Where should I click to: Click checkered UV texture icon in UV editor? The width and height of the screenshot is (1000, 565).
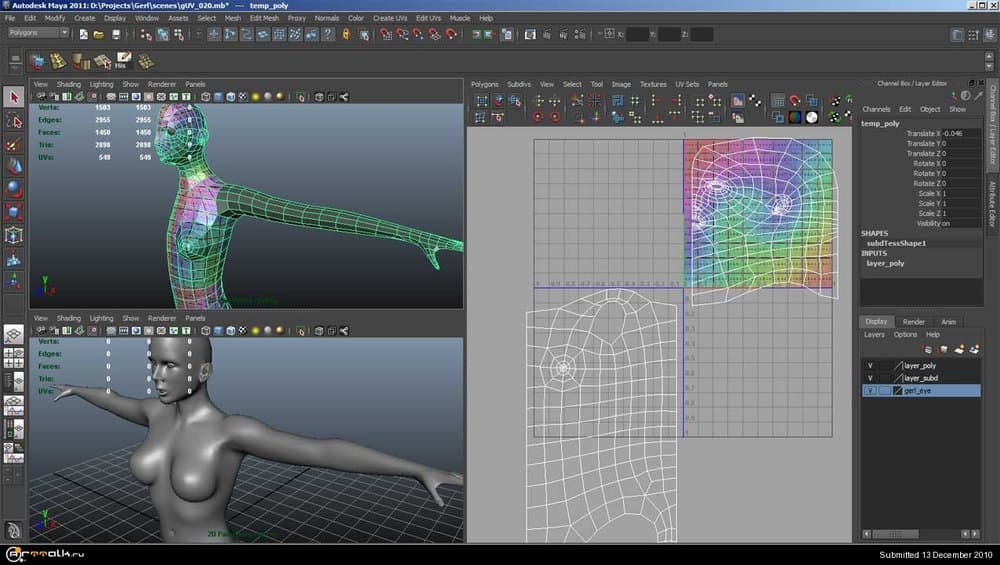pos(755,101)
